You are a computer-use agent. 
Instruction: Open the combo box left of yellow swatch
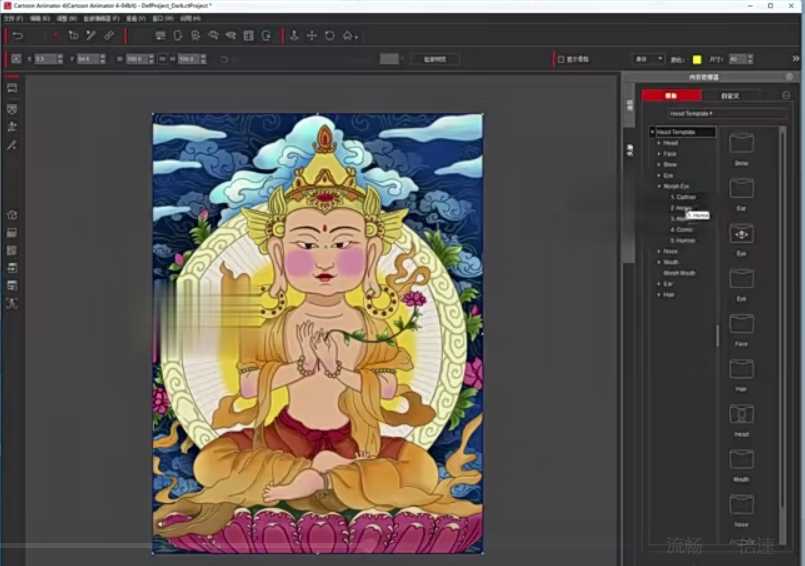648,59
